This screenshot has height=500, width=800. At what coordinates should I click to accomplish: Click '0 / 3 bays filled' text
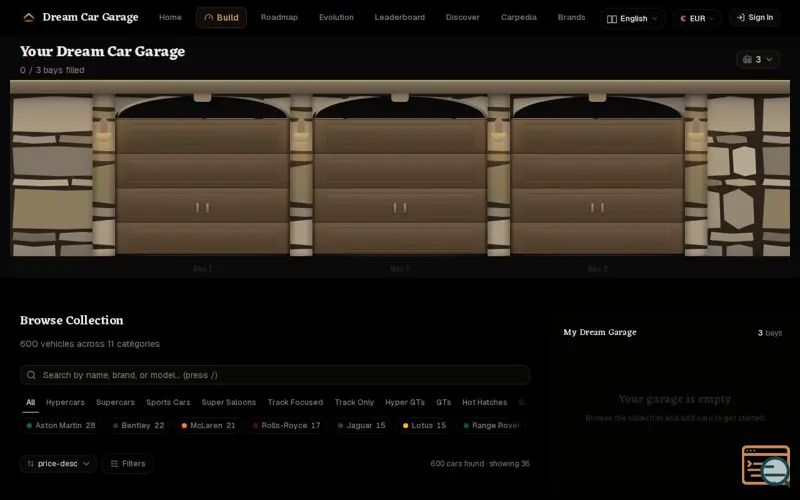[52, 70]
